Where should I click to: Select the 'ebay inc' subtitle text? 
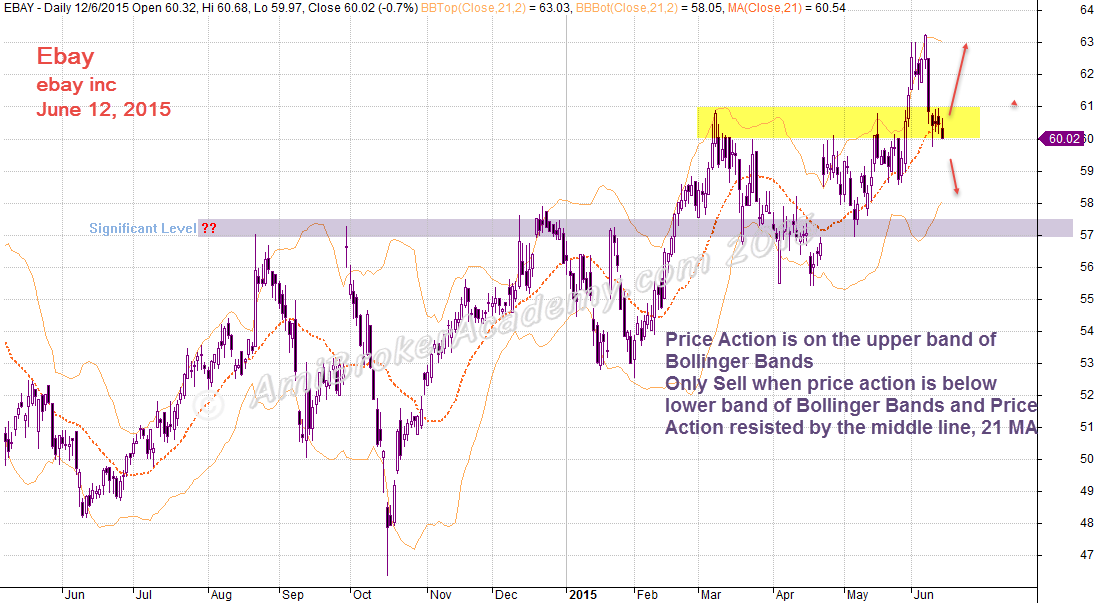(76, 85)
